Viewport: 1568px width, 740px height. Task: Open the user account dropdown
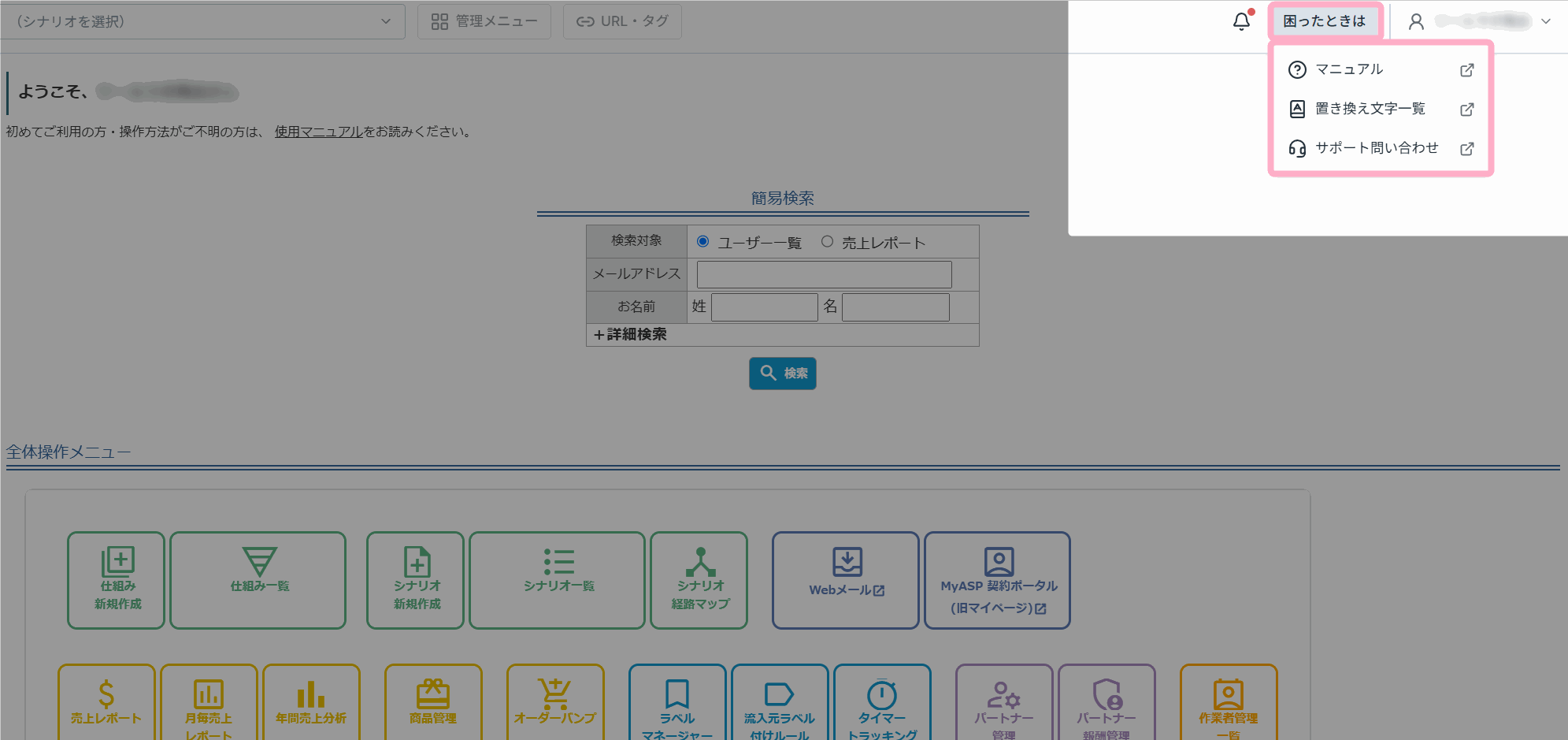coord(1479,21)
